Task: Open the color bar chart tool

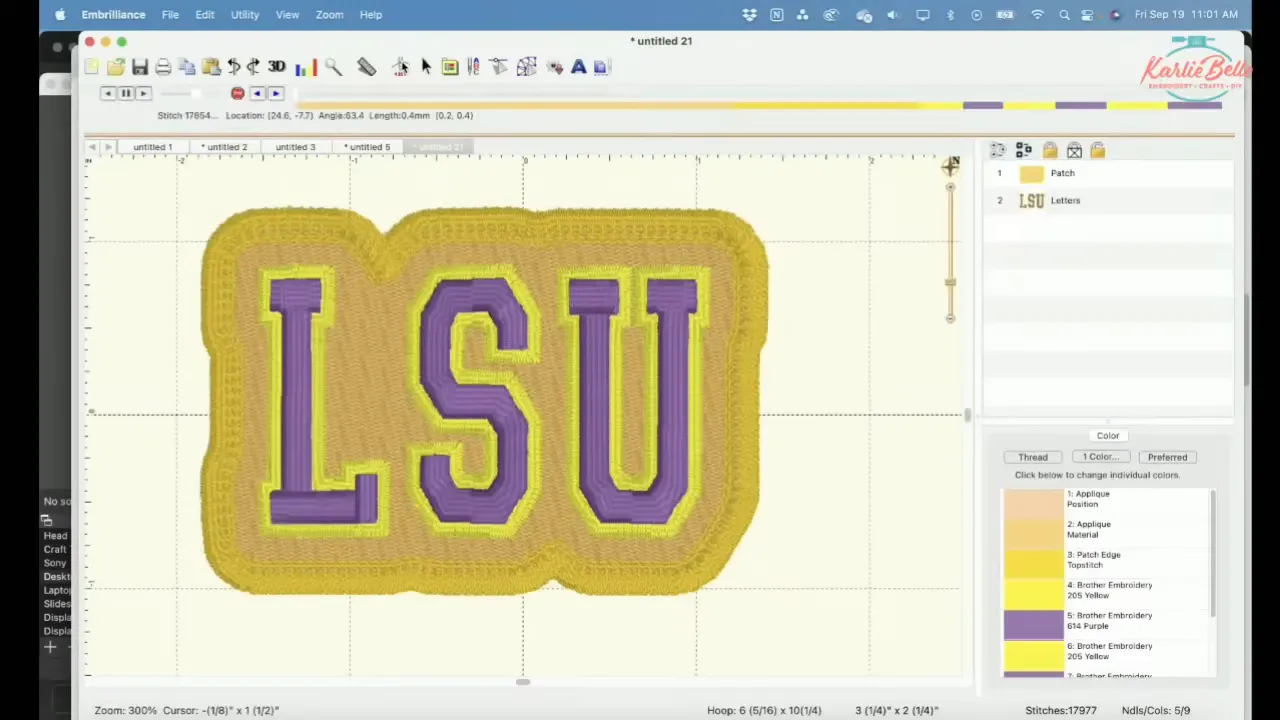Action: tap(306, 67)
